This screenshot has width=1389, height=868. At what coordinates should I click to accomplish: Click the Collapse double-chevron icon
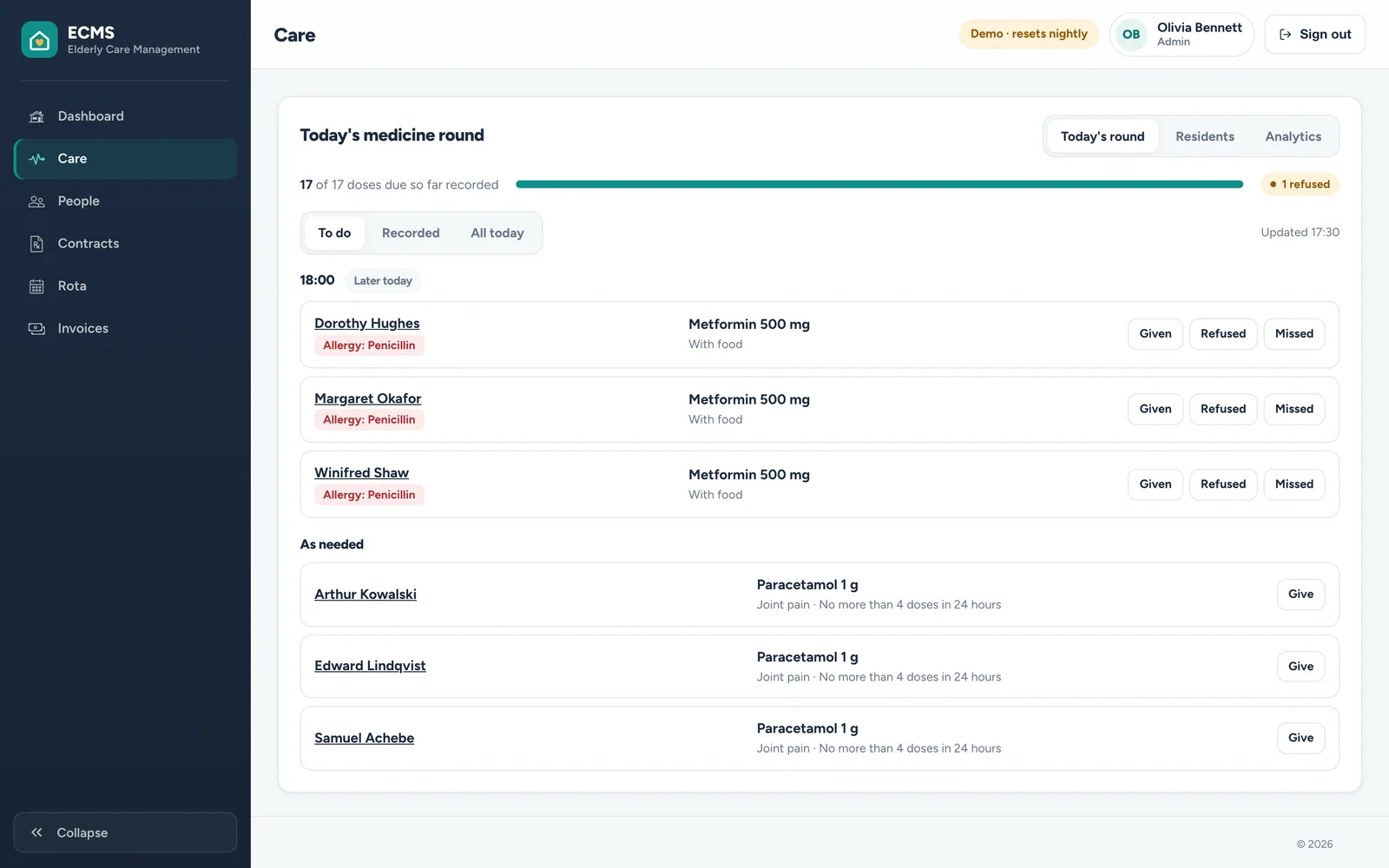click(x=36, y=832)
